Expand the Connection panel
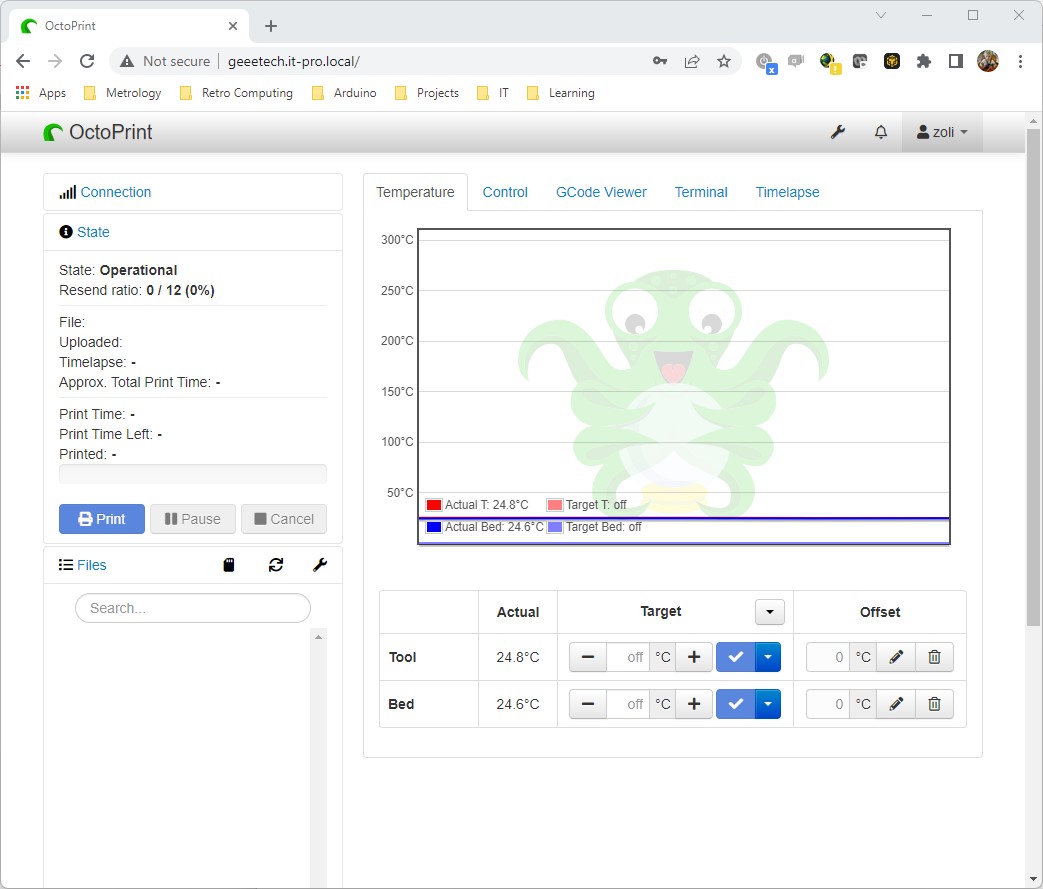Image resolution: width=1043 pixels, height=889 pixels. click(x=116, y=192)
